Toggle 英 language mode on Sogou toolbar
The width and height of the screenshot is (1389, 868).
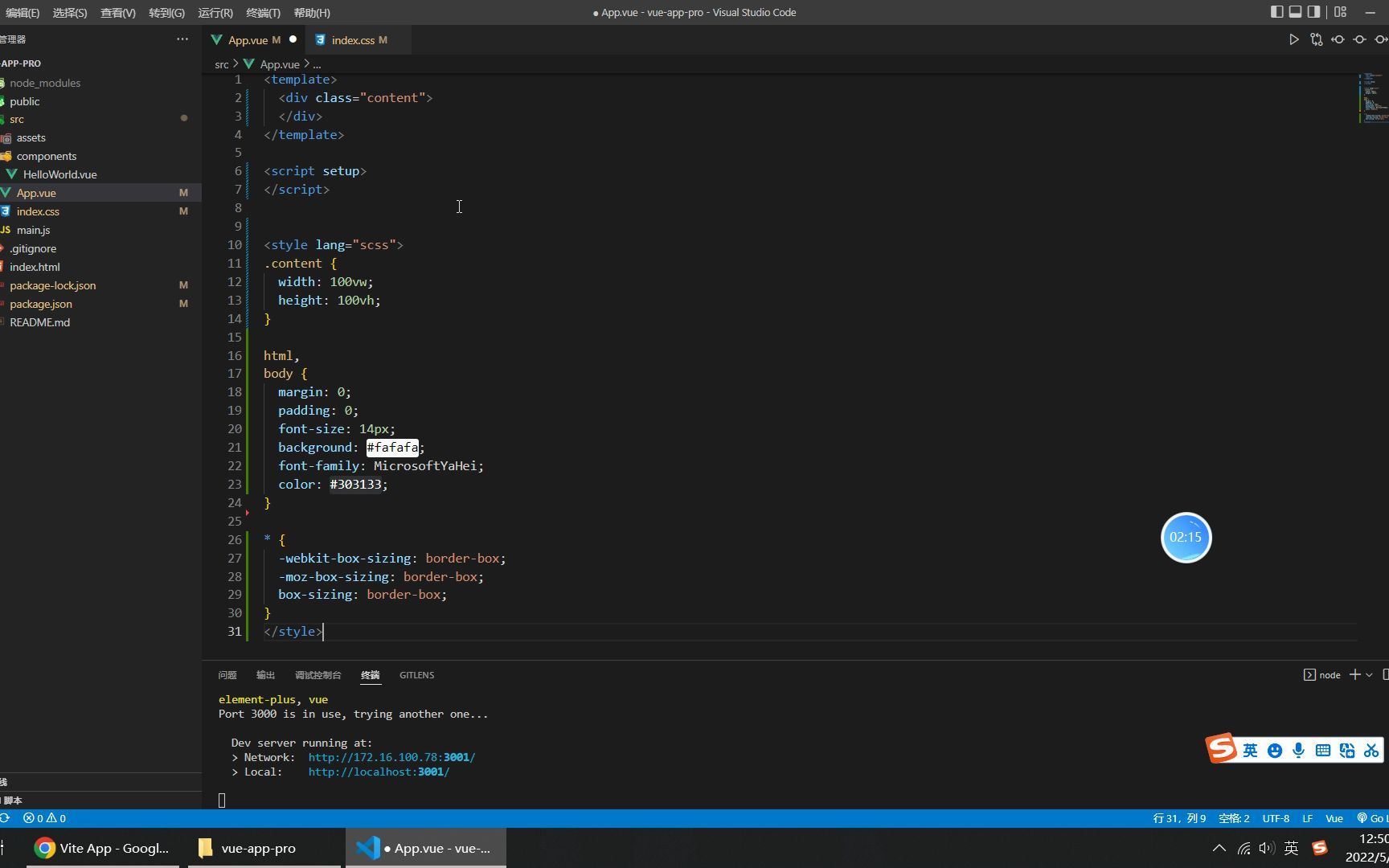pos(1250,751)
